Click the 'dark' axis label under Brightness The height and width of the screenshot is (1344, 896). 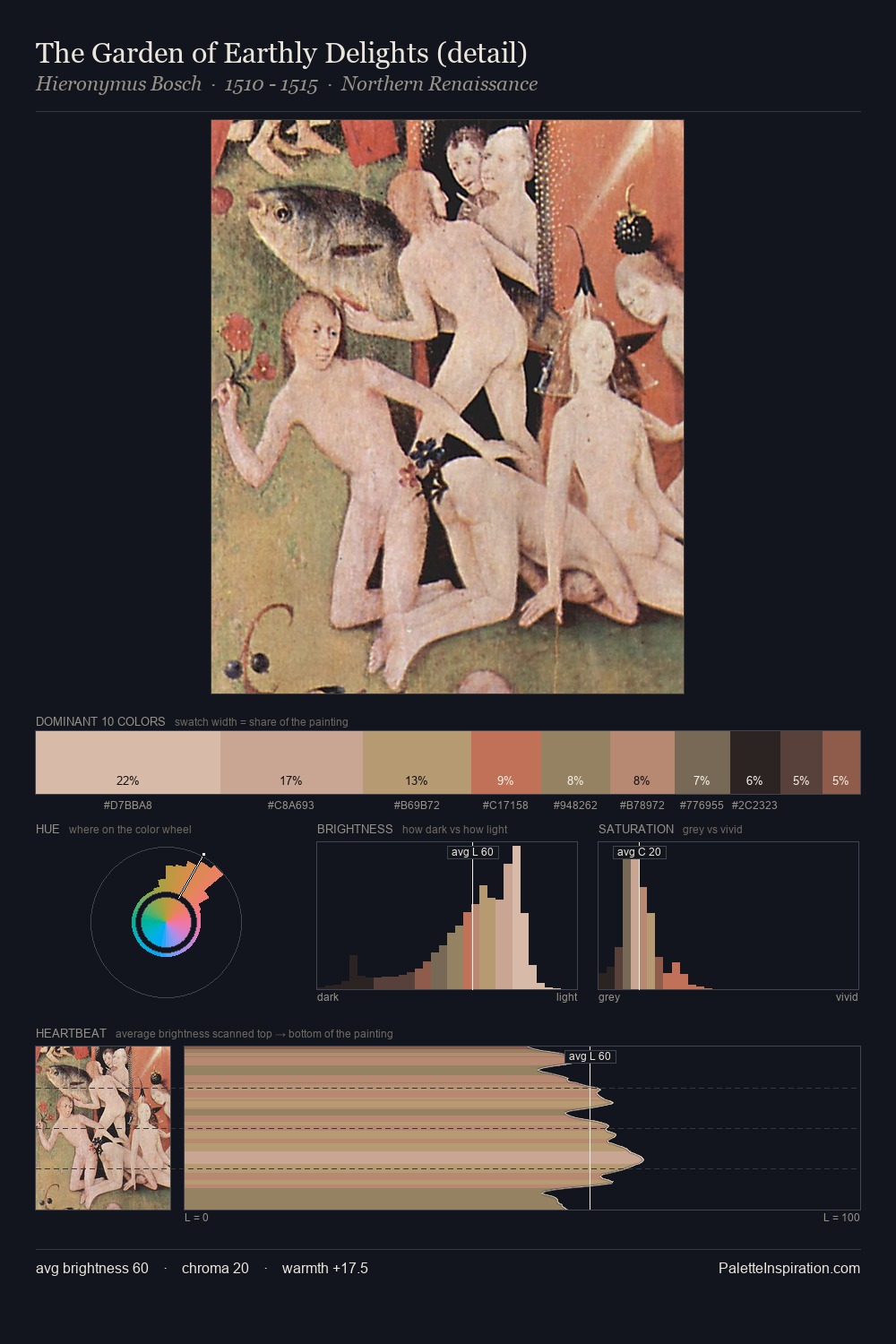328,997
